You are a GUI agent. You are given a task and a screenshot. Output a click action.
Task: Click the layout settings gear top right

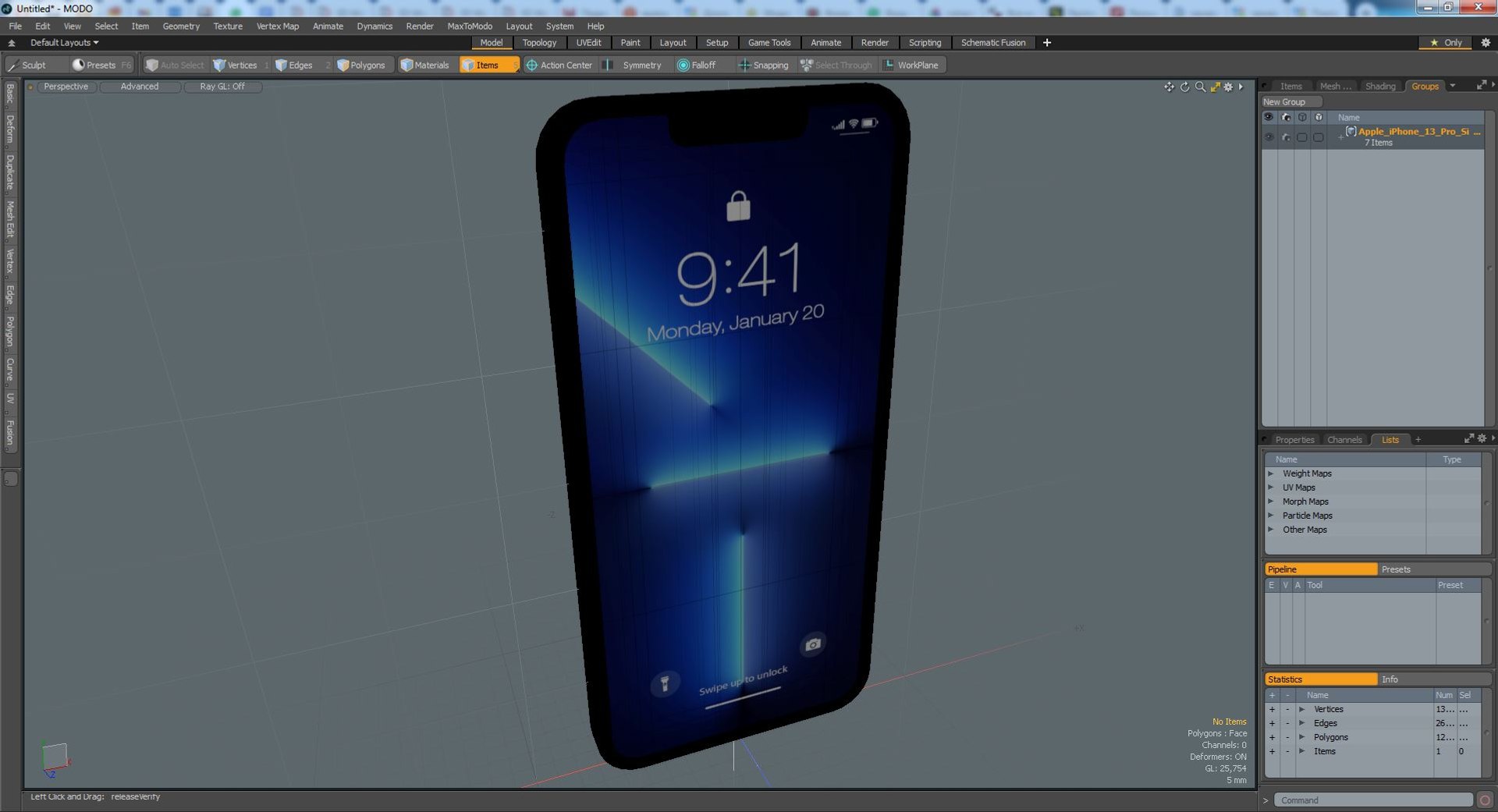(1486, 43)
